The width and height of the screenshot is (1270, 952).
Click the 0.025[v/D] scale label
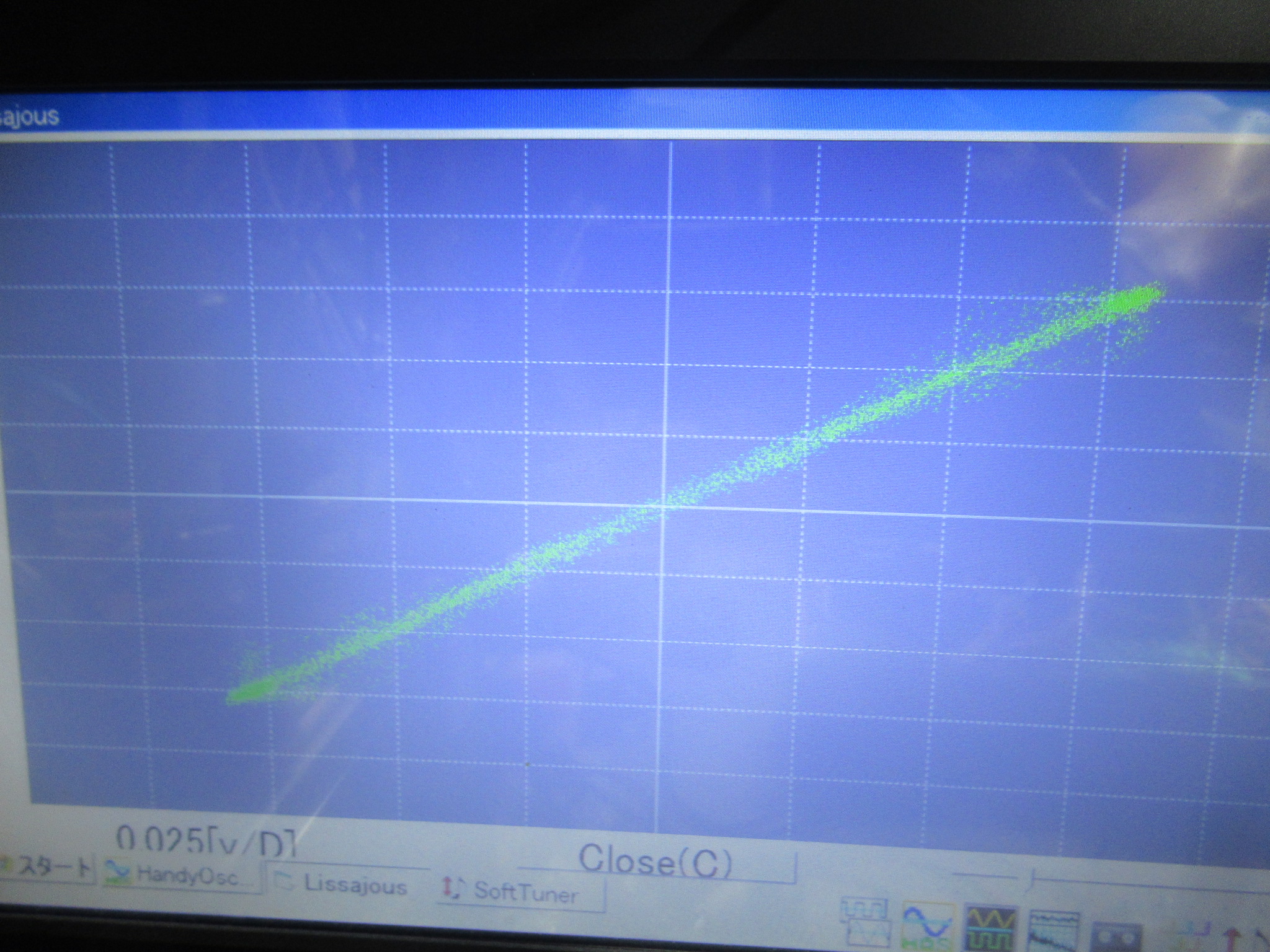tap(205, 840)
